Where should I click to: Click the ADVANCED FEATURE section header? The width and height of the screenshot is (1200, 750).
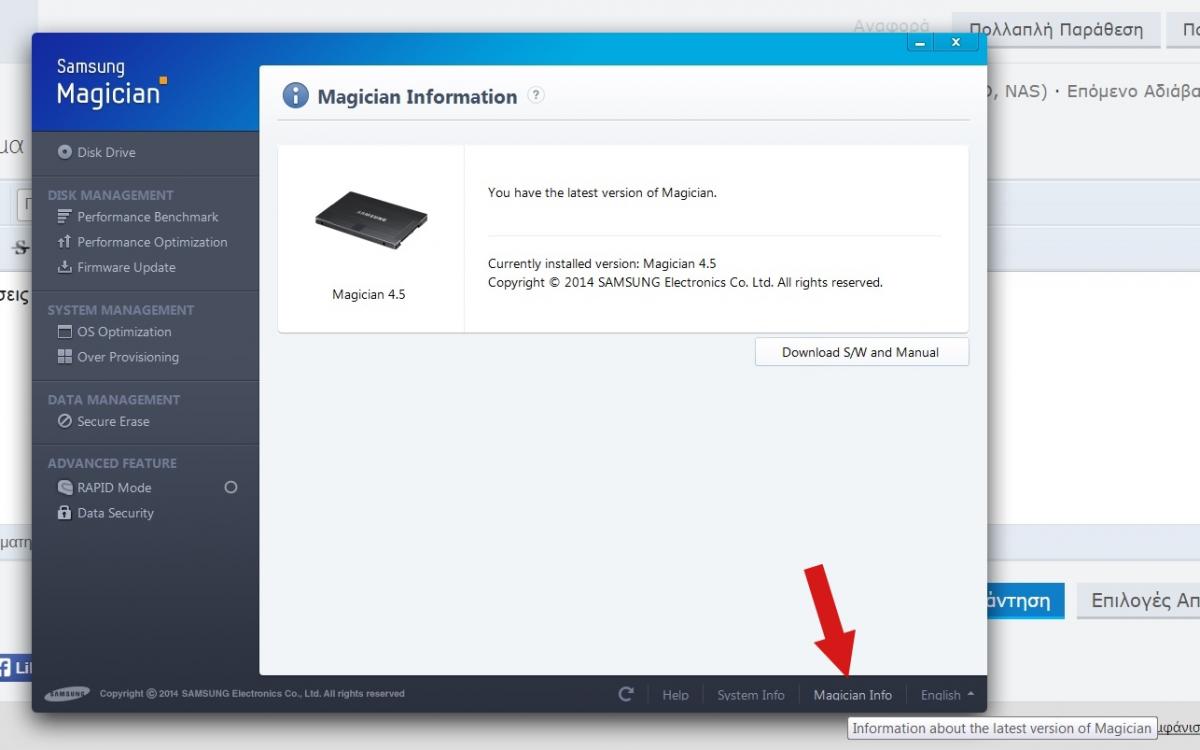112,464
